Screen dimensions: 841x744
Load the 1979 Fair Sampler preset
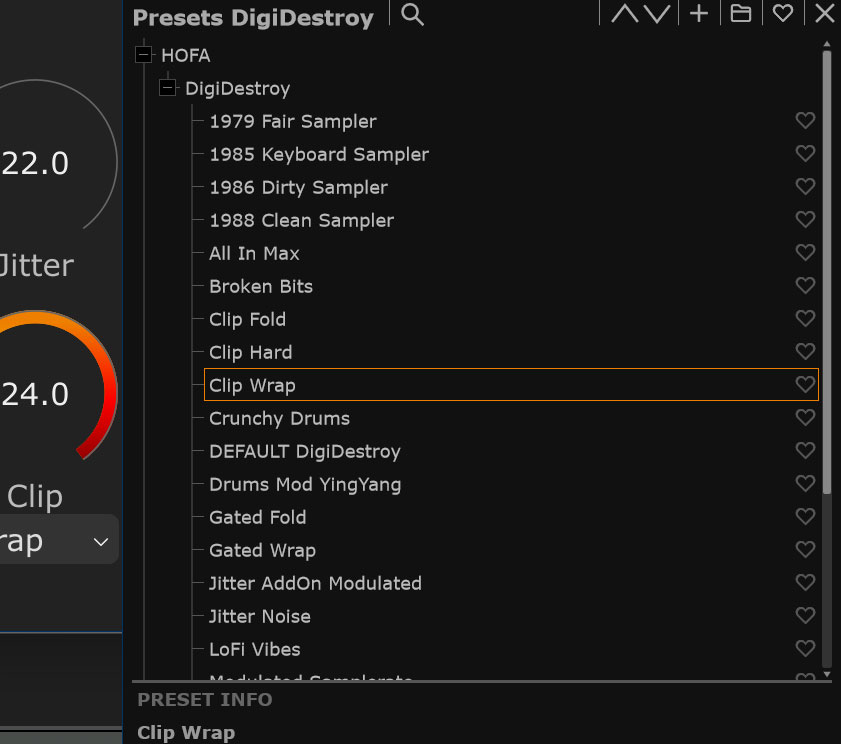coord(293,121)
